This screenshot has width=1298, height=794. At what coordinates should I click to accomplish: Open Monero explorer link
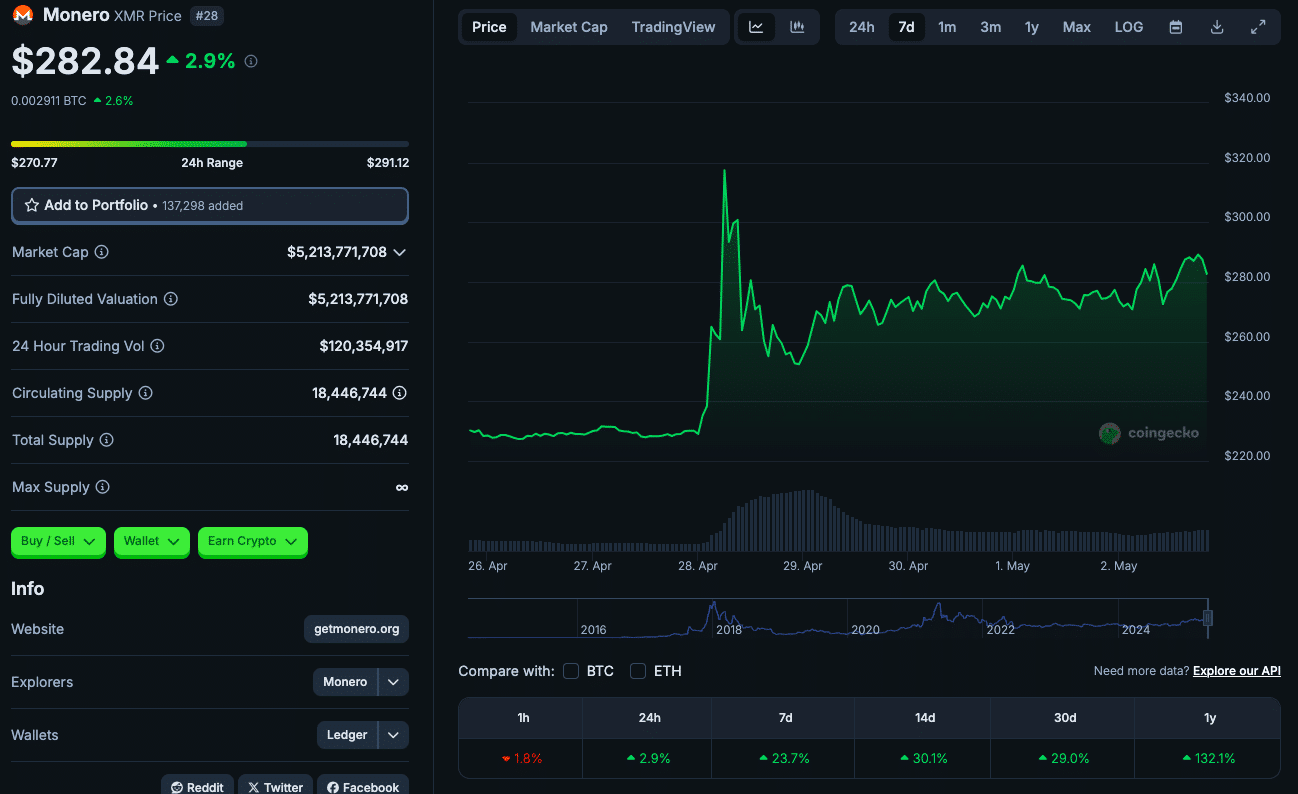coord(345,682)
